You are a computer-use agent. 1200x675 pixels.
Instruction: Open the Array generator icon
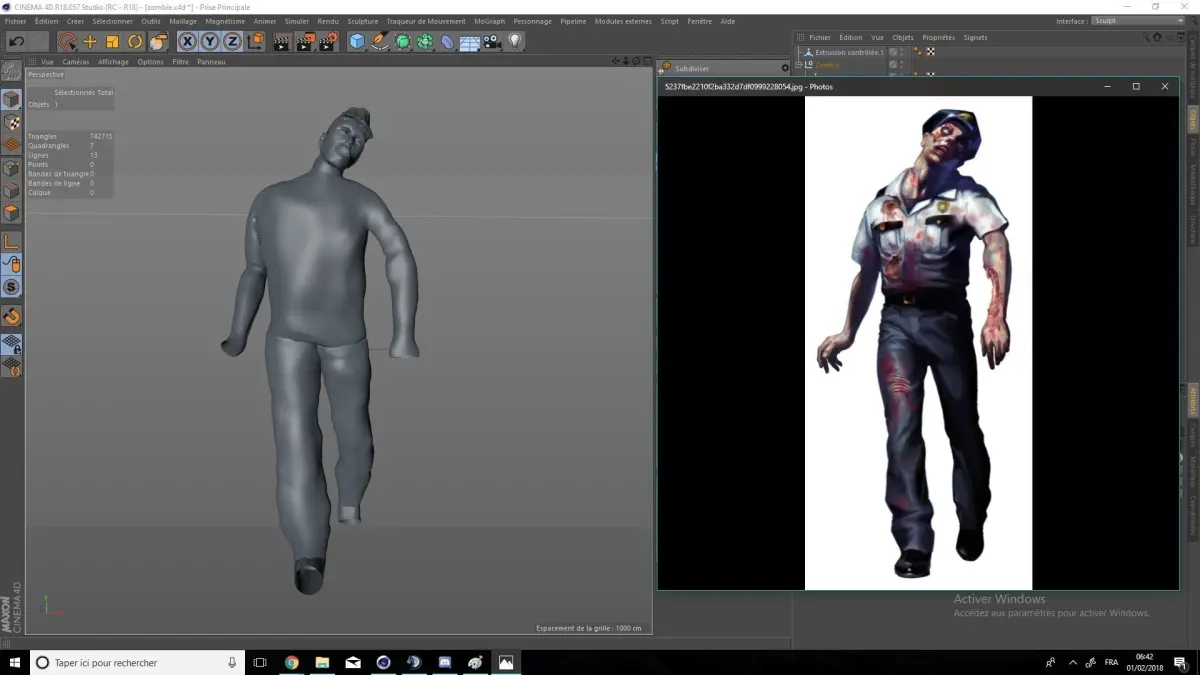click(425, 41)
